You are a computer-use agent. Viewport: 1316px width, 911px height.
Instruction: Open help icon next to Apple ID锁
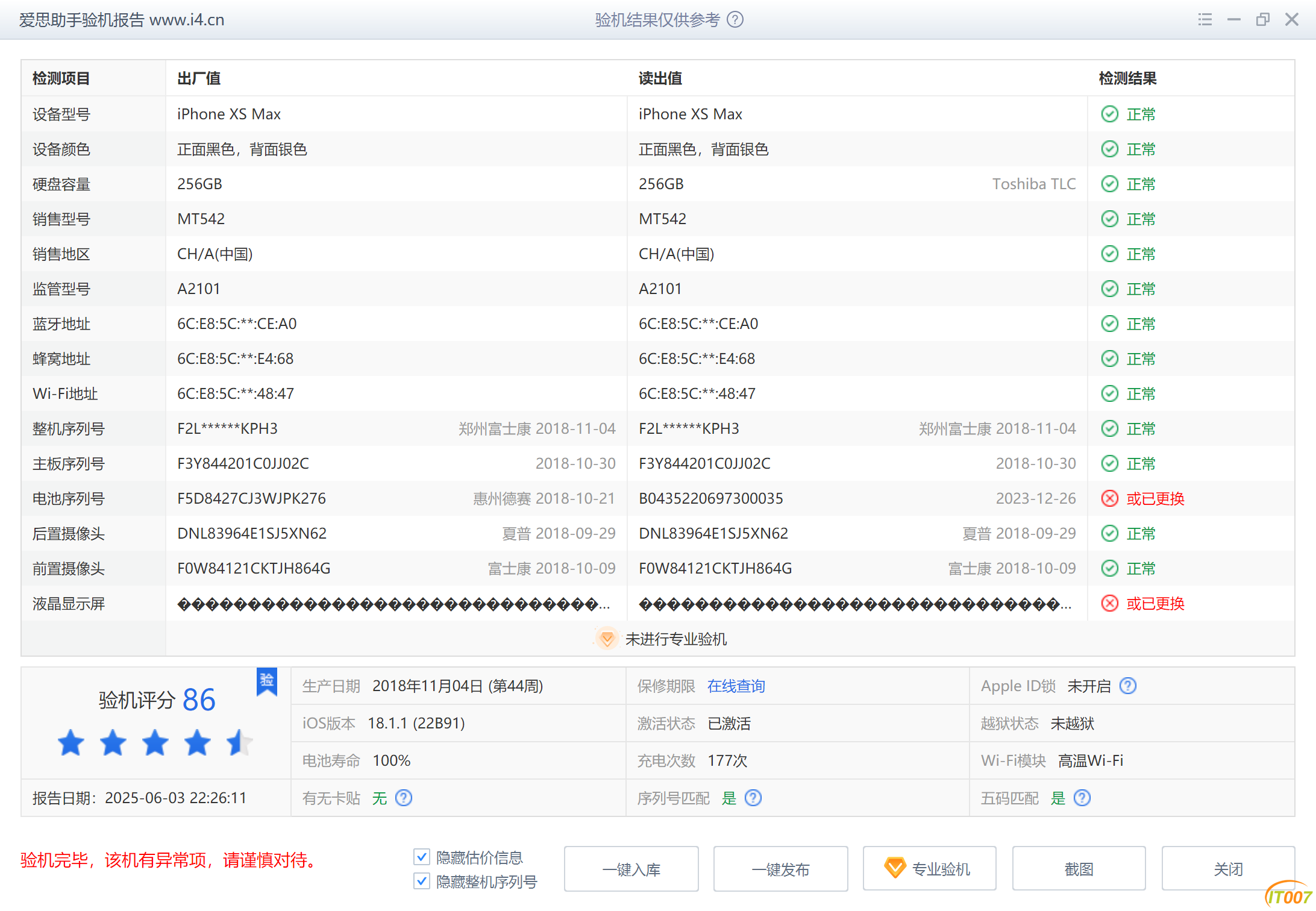point(1128,686)
